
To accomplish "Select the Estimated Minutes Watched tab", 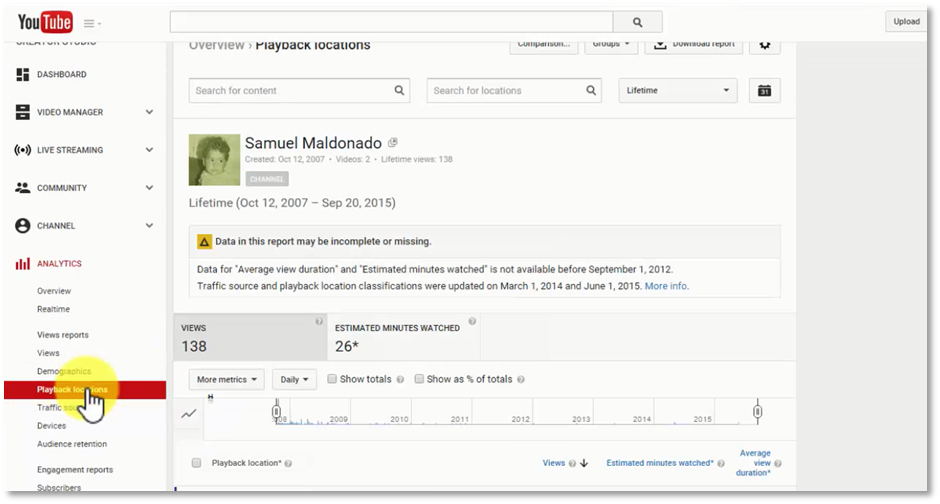I will coord(403,337).
